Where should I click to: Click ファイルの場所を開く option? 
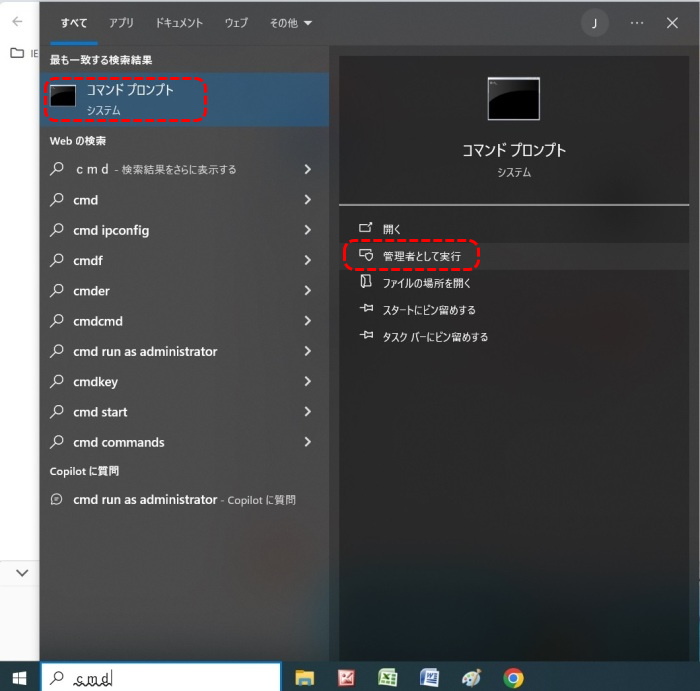pyautogui.click(x=427, y=283)
